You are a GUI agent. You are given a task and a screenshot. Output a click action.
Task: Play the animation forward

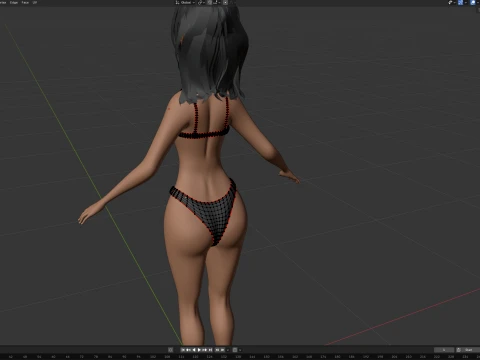pos(199,350)
